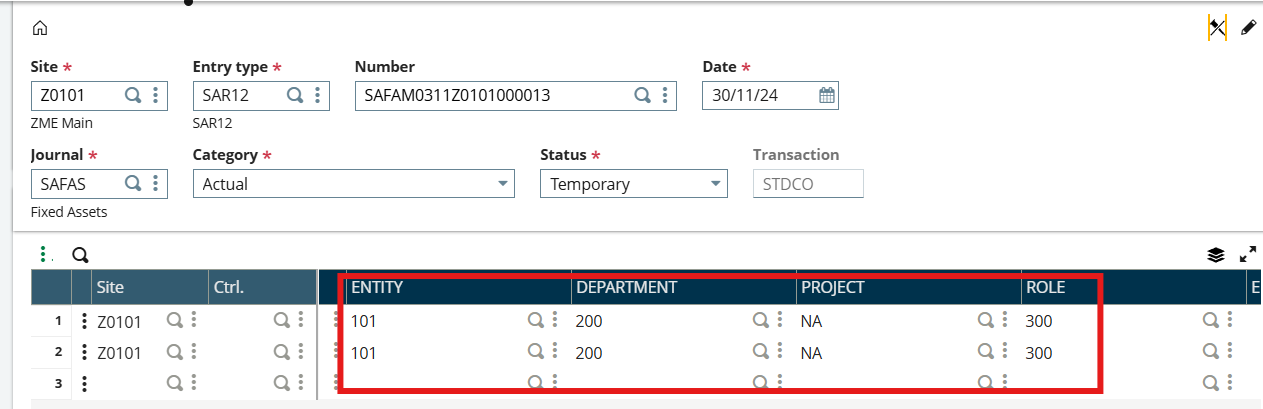Open ROLE actions menu in row 1

1230,321
